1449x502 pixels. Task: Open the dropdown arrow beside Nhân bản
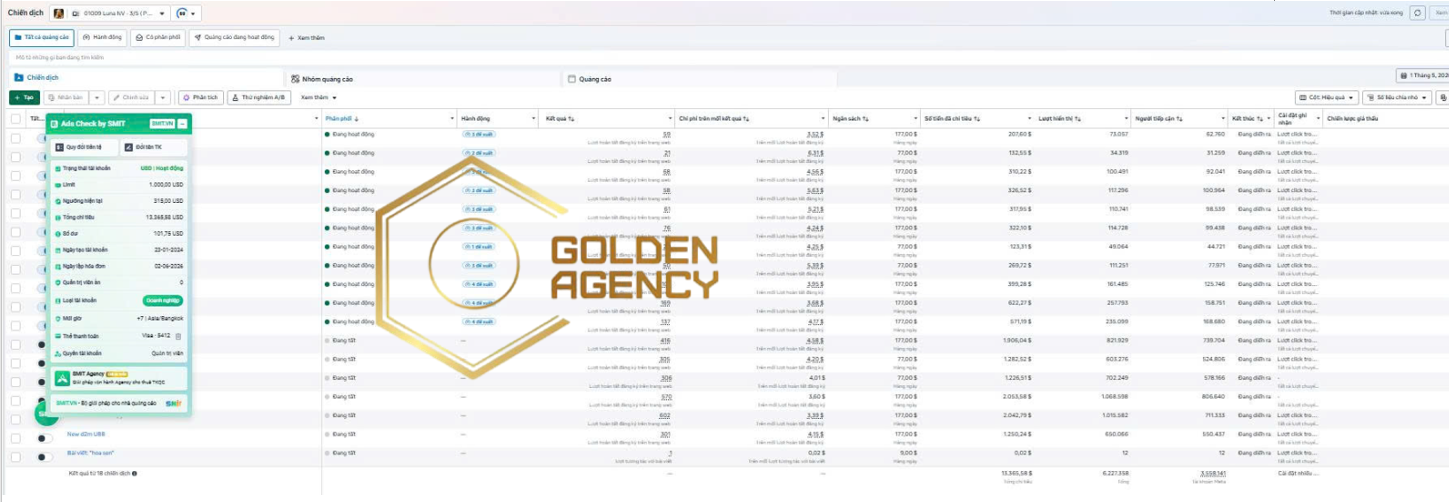(x=97, y=97)
